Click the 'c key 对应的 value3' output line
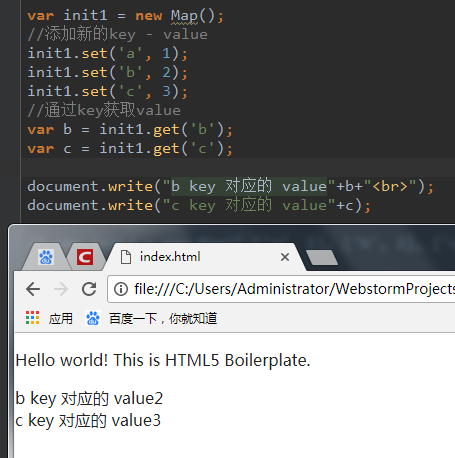The image size is (455, 458). (x=88, y=421)
